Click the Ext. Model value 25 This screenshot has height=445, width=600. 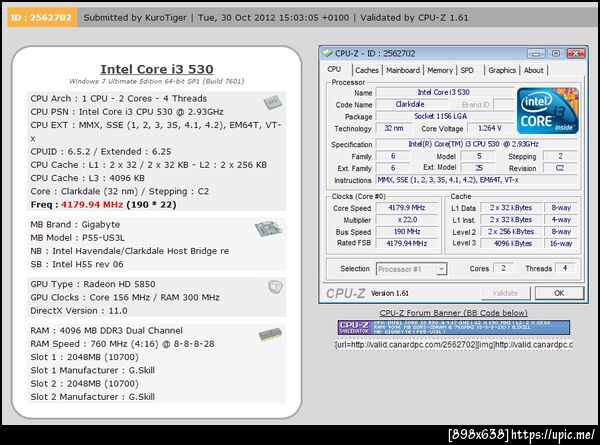coord(479,168)
